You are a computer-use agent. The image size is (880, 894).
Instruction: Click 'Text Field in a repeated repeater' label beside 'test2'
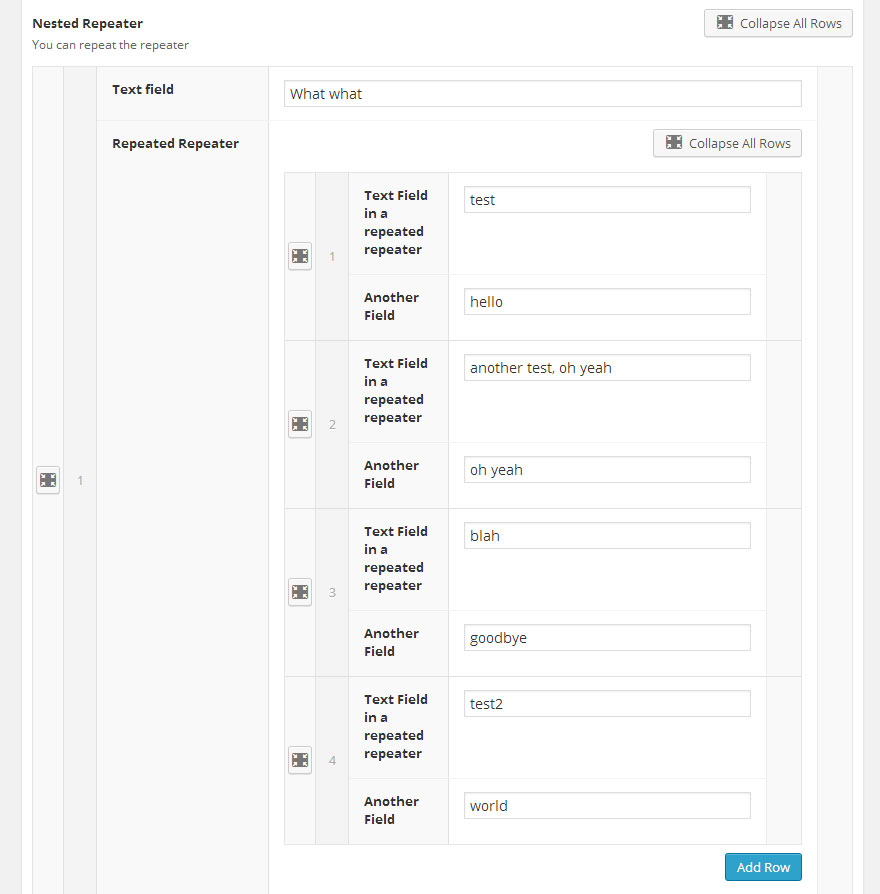click(x=396, y=726)
